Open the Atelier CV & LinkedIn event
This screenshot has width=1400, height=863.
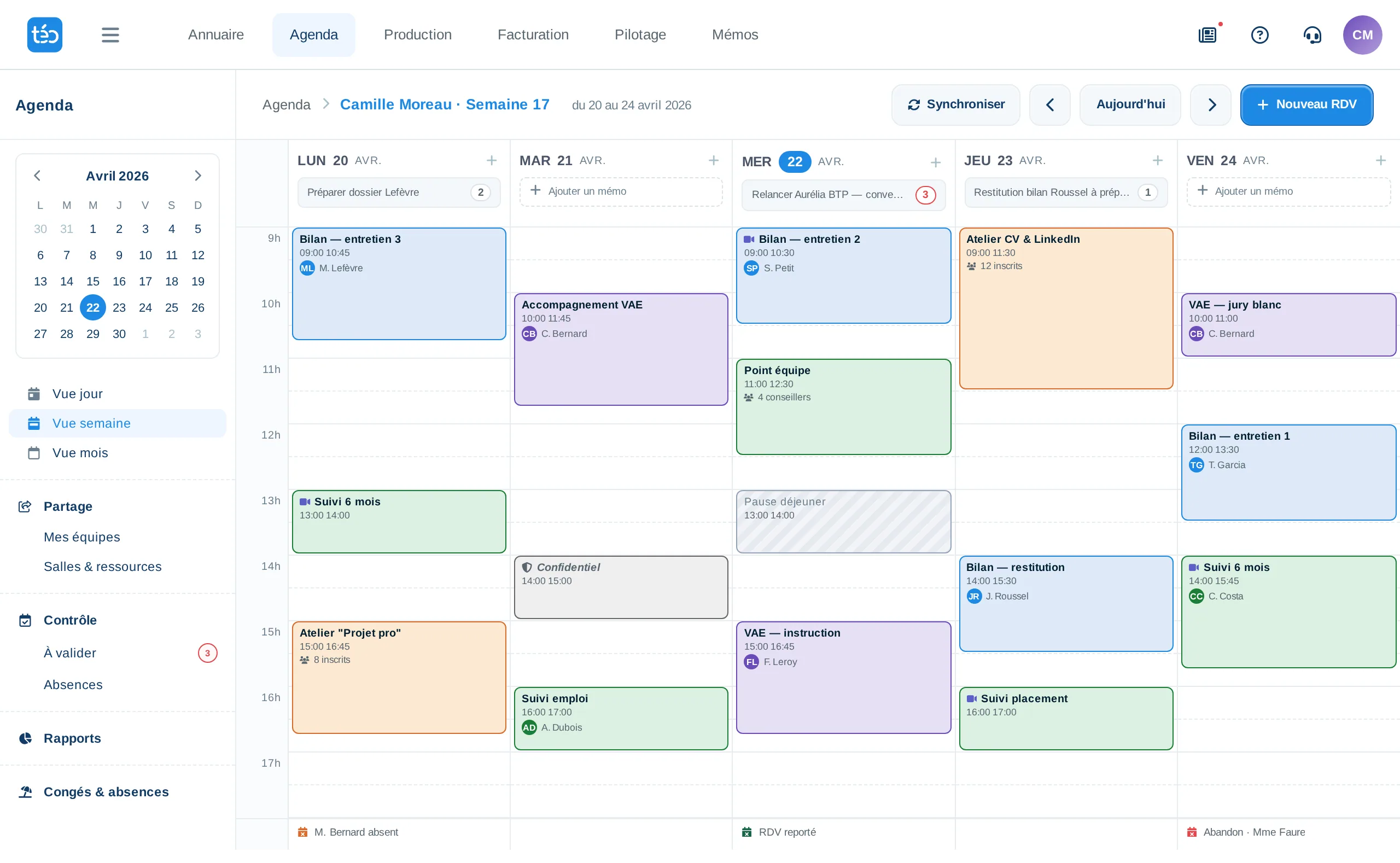[1066, 309]
